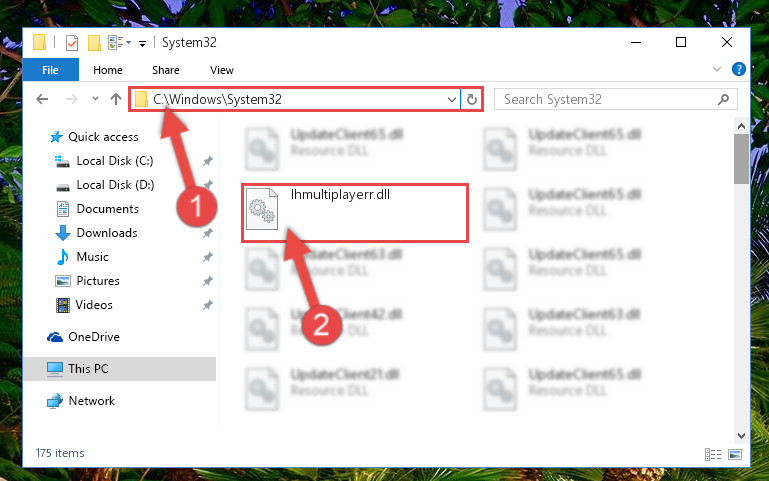The width and height of the screenshot is (769, 481).
Task: Refresh the System32 folder view
Action: coord(472,100)
